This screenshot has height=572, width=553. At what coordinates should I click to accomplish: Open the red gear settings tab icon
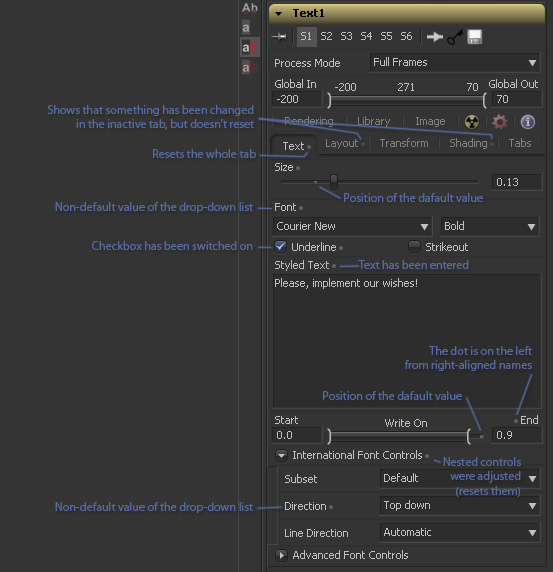pos(499,122)
